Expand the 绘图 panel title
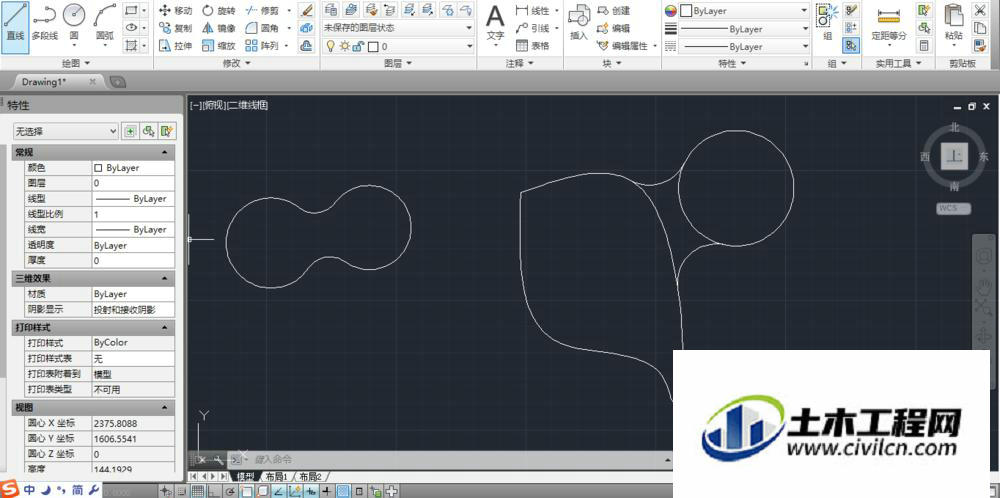The height and width of the screenshot is (498, 1000). [76, 63]
